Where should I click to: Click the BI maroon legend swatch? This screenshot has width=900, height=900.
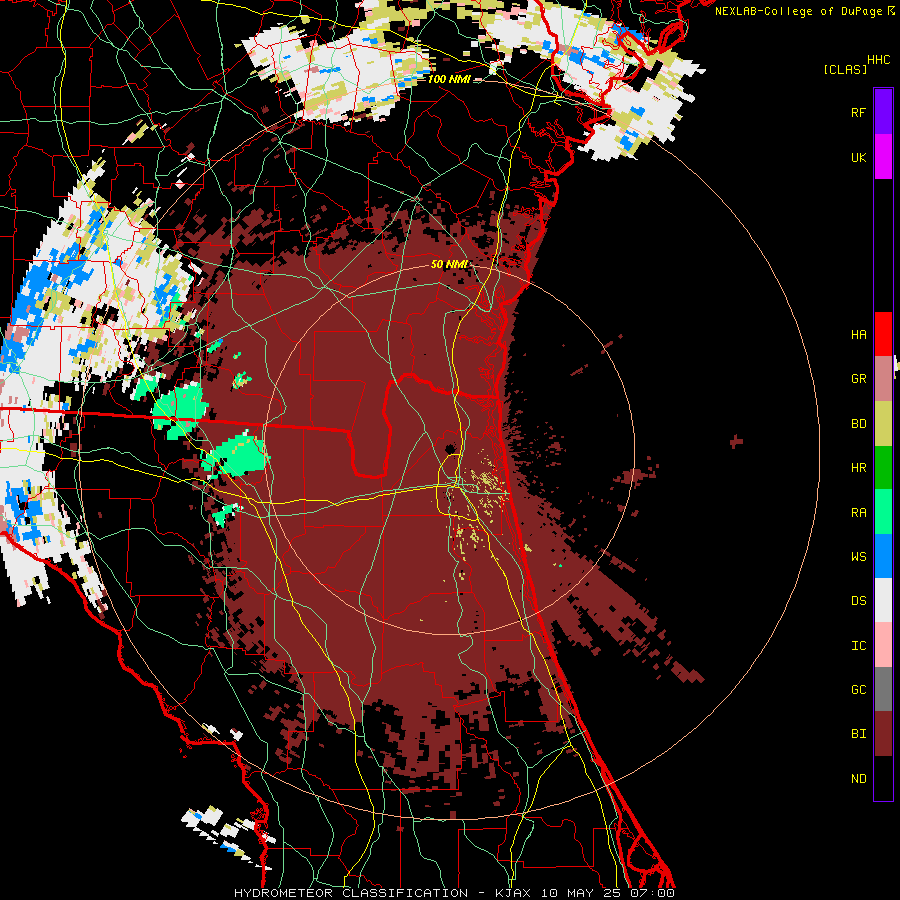click(x=883, y=734)
